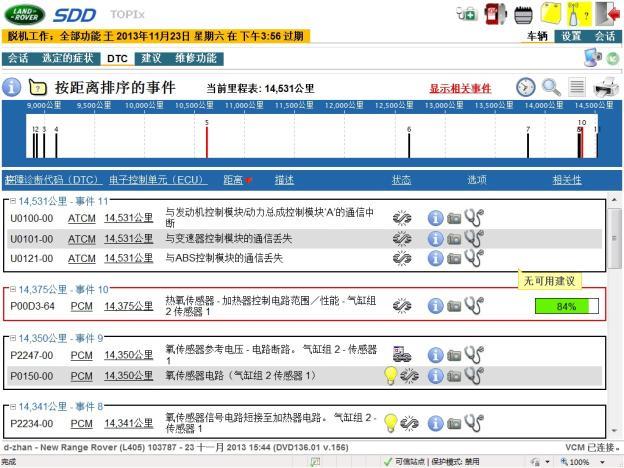624x468 pixels.
Task: Open the yellow help folder icon
Action: coord(38,87)
